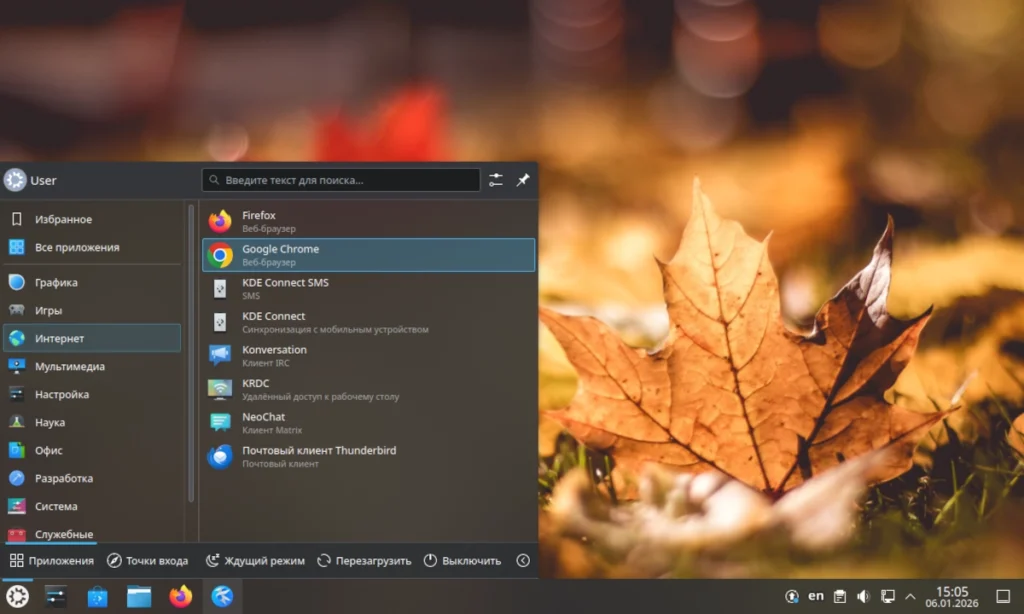Screen dimensions: 1024x614
Task: Open KRDC remote desktop client
Action: coord(368,389)
